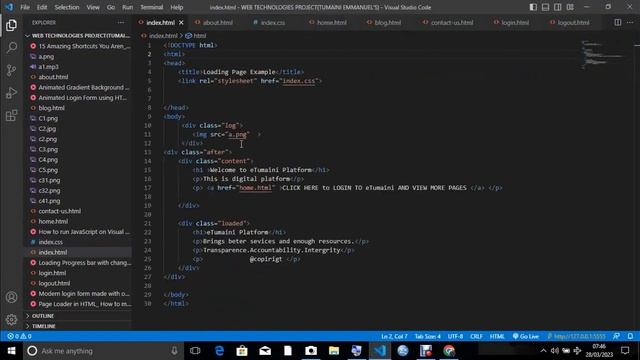Change Tab Size 4 indentation setting

coord(427,336)
